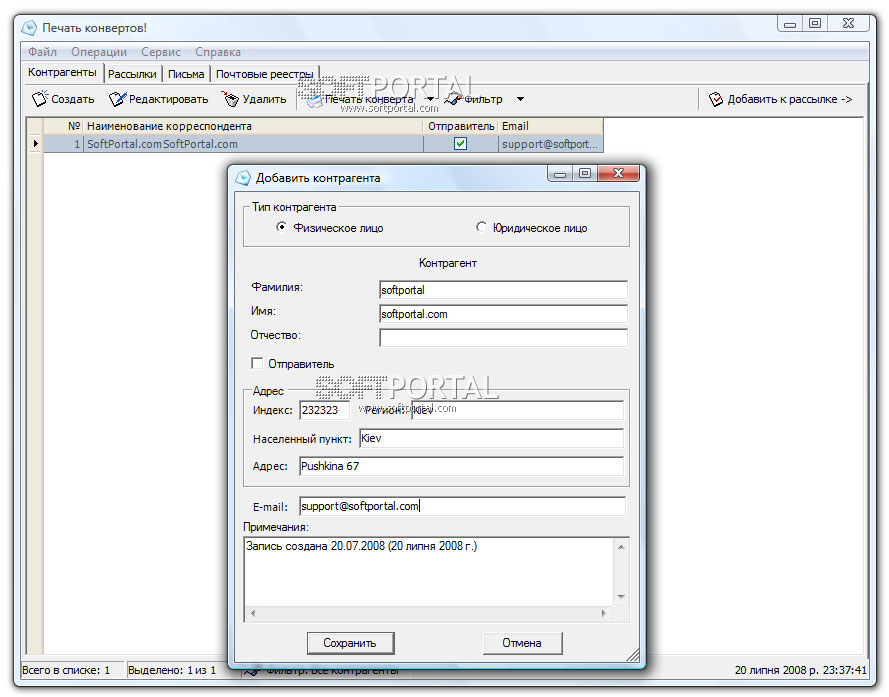
Task: Minimize the Печать конвертов main window
Action: pyautogui.click(x=789, y=23)
